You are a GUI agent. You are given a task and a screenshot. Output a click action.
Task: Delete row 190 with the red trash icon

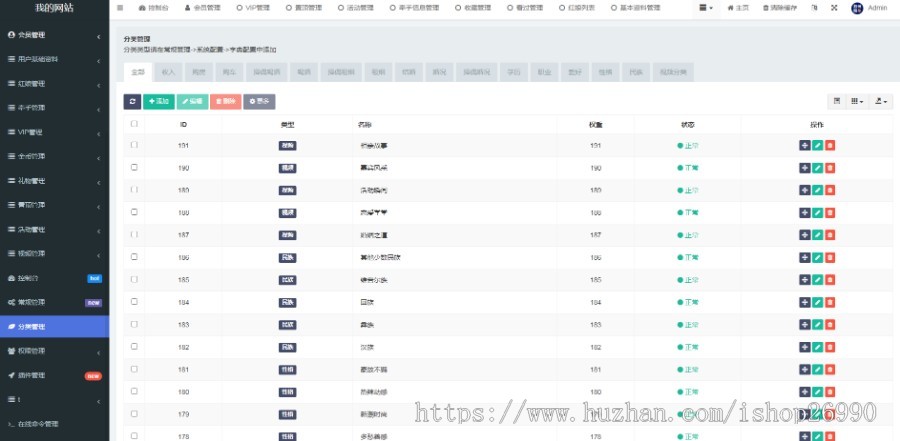(830, 168)
